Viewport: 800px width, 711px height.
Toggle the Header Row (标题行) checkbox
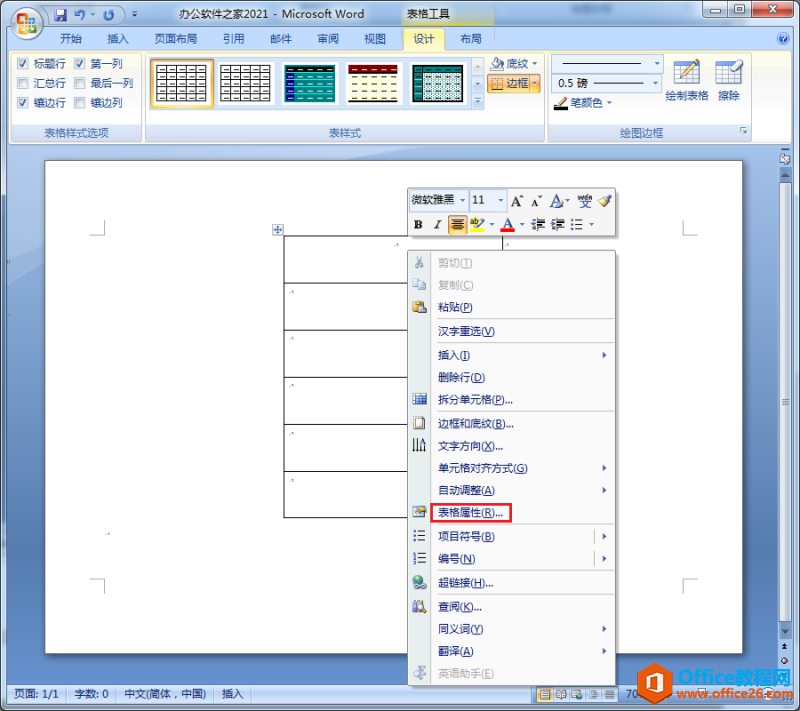pyautogui.click(x=22, y=64)
